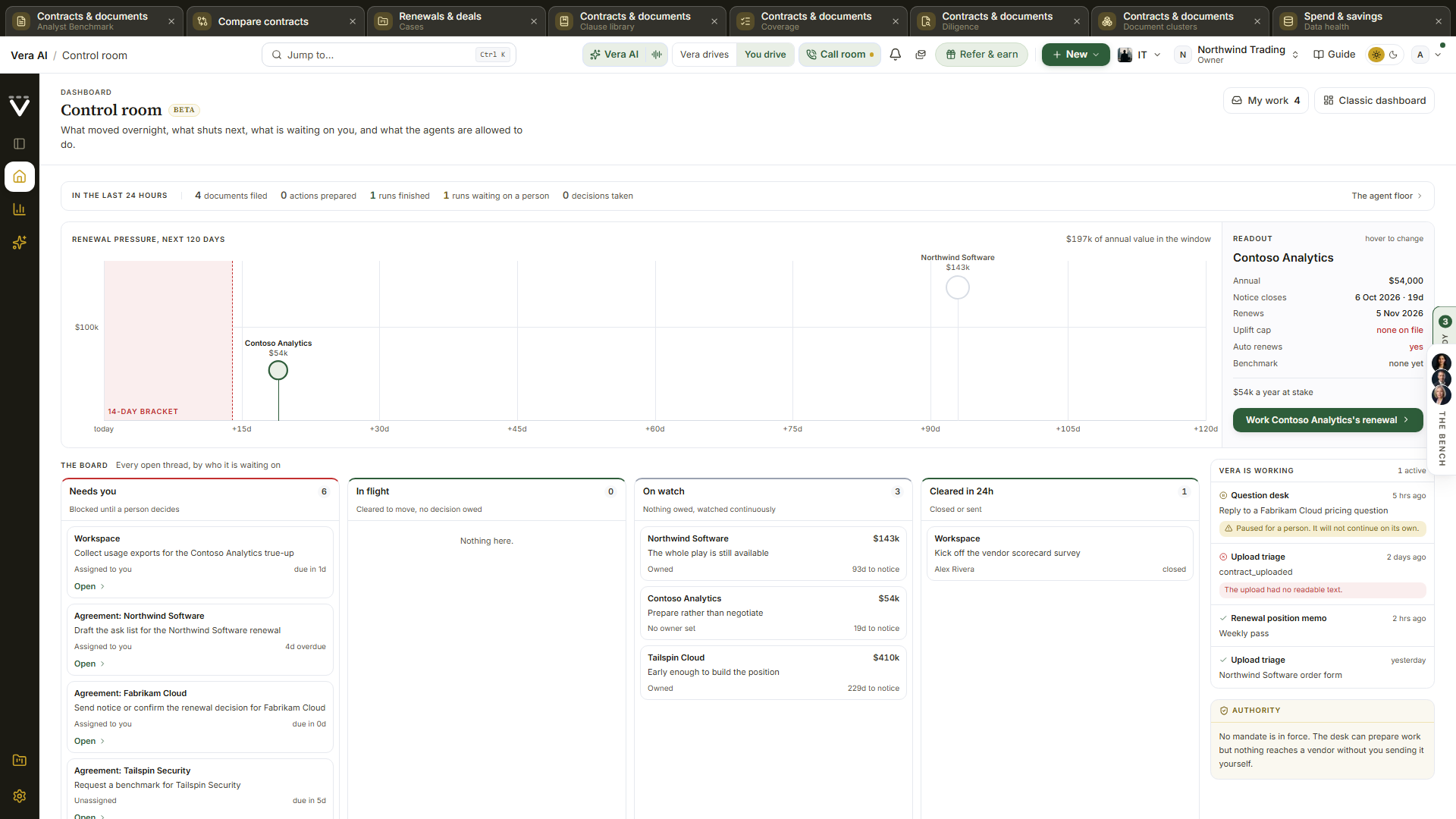This screenshot has height=819, width=1456.
Task: Expand Open on the Contoso Analytics true-up card
Action: [89, 586]
